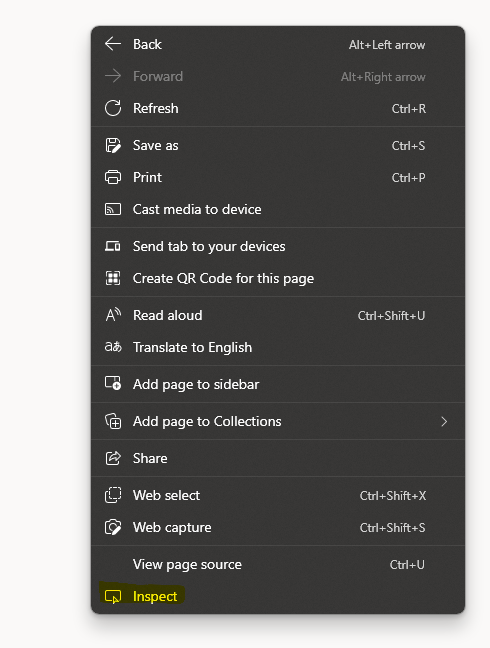Image resolution: width=490 pixels, height=648 pixels.
Task: Click the Translate language icon
Action: tap(113, 347)
